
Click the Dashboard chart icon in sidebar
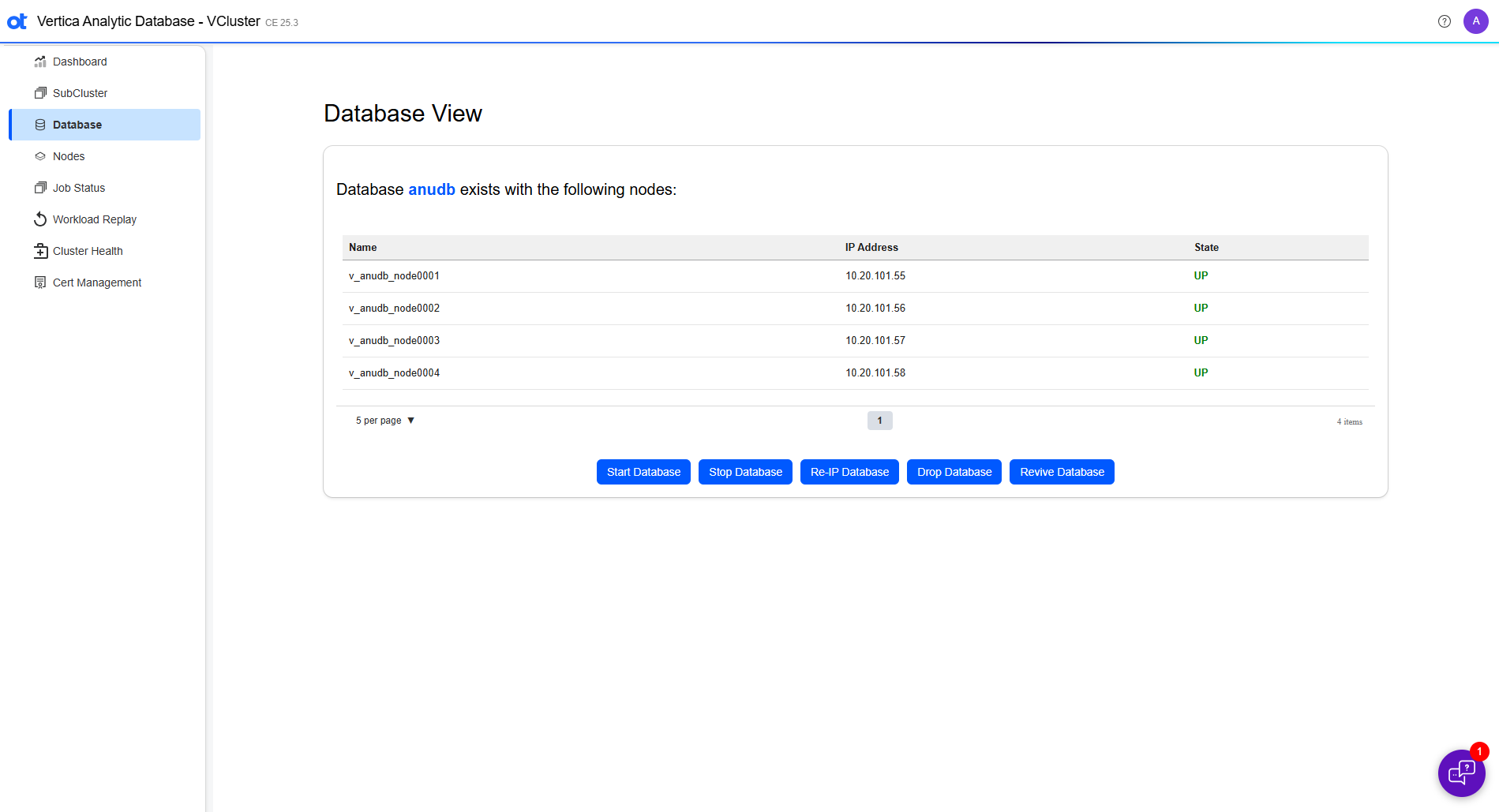(x=40, y=62)
